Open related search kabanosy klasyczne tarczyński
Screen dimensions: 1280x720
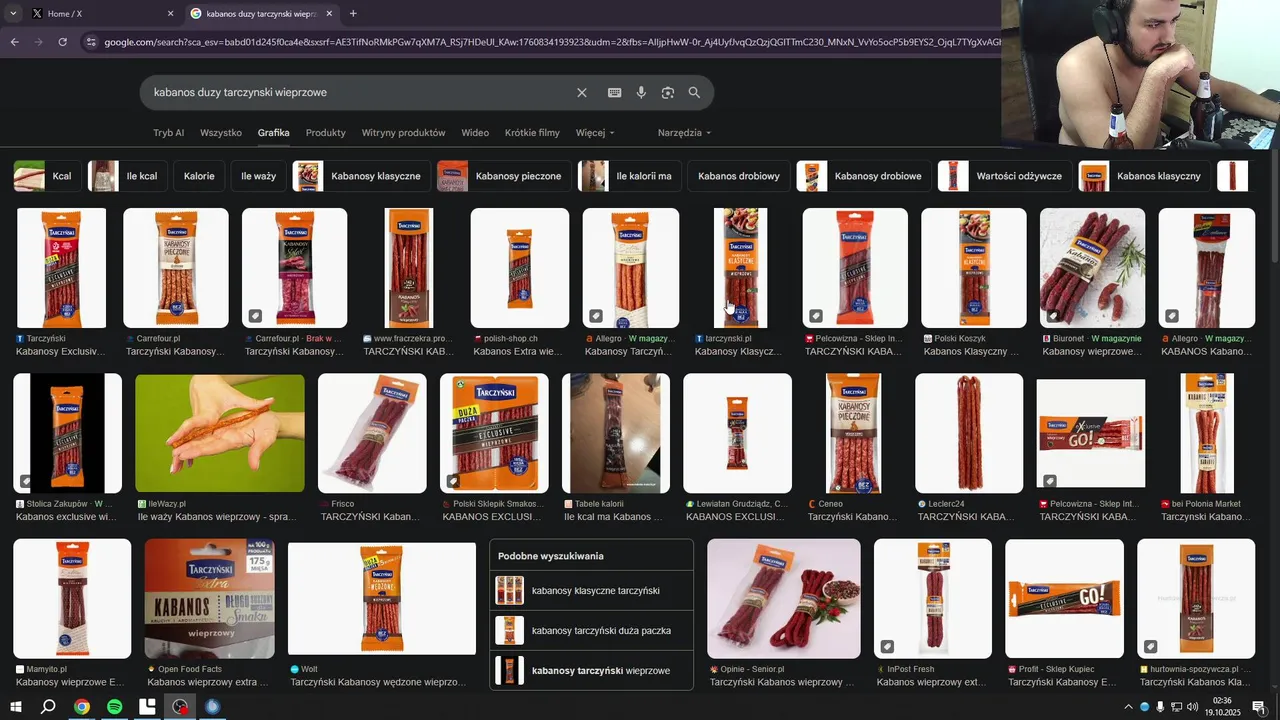[591, 591]
